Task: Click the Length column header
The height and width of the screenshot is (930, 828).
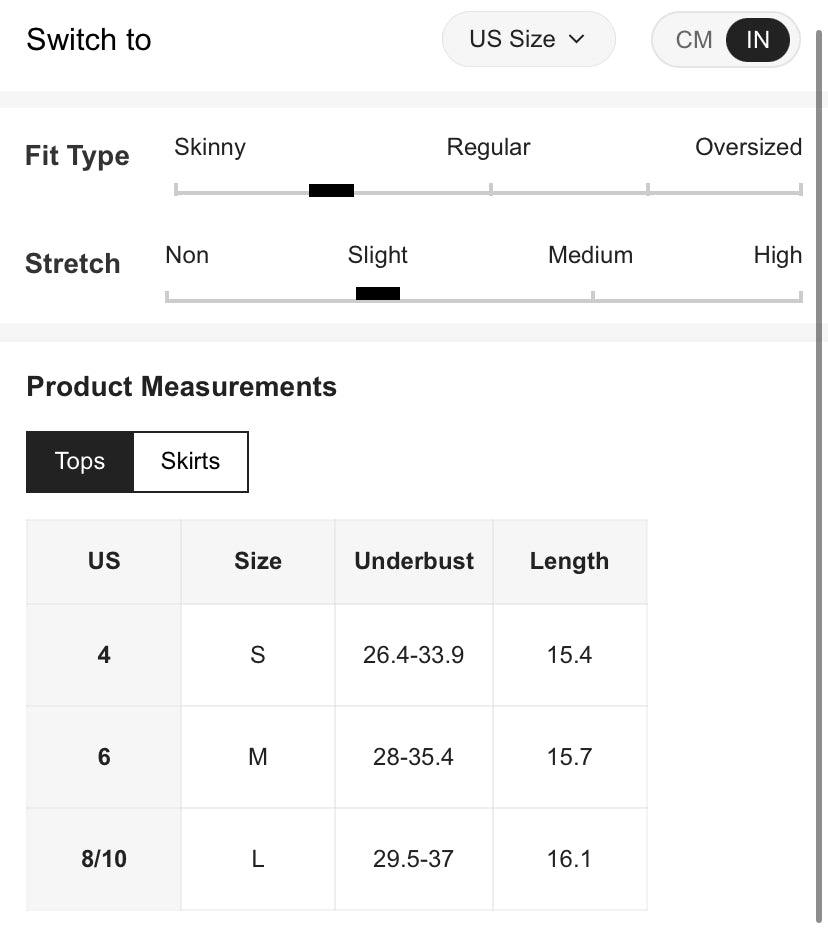Action: click(x=569, y=561)
